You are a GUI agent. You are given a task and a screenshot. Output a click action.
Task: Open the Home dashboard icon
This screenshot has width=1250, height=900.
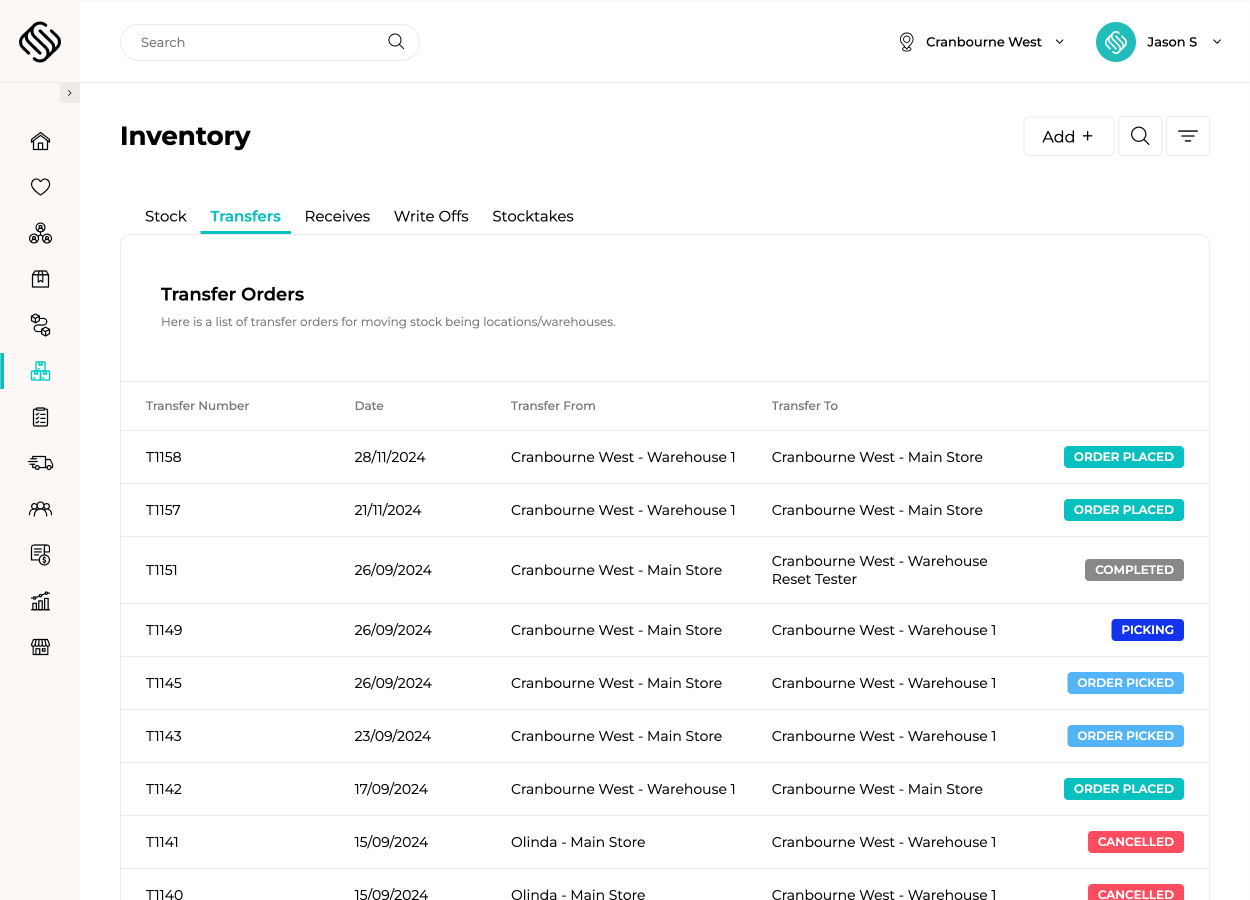click(40, 141)
